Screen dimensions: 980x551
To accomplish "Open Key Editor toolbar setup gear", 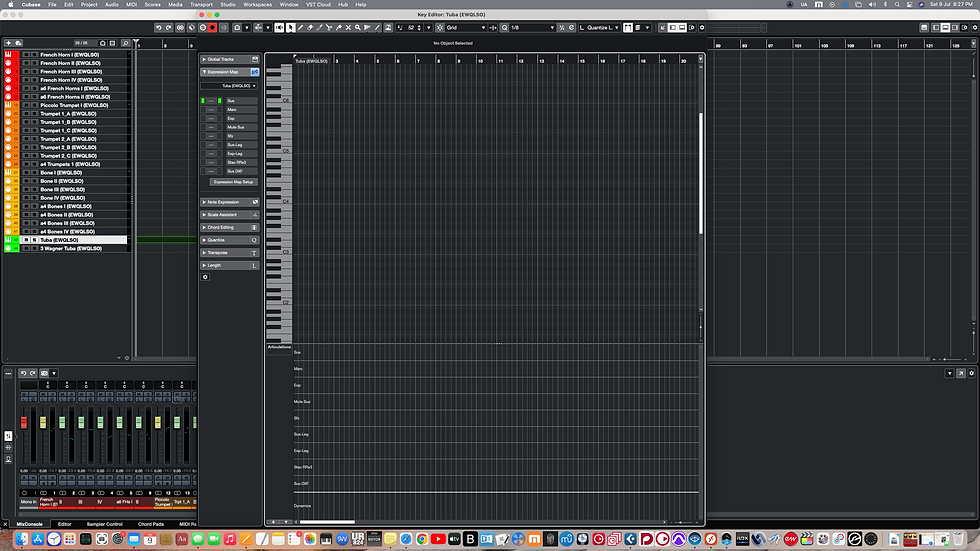I will (x=702, y=27).
